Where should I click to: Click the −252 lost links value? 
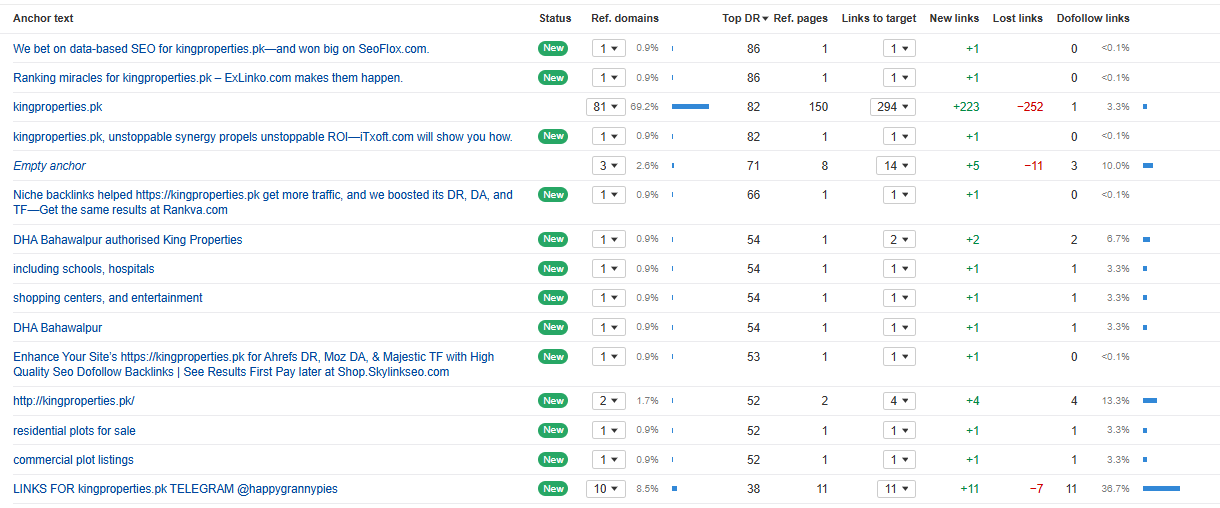click(1029, 107)
